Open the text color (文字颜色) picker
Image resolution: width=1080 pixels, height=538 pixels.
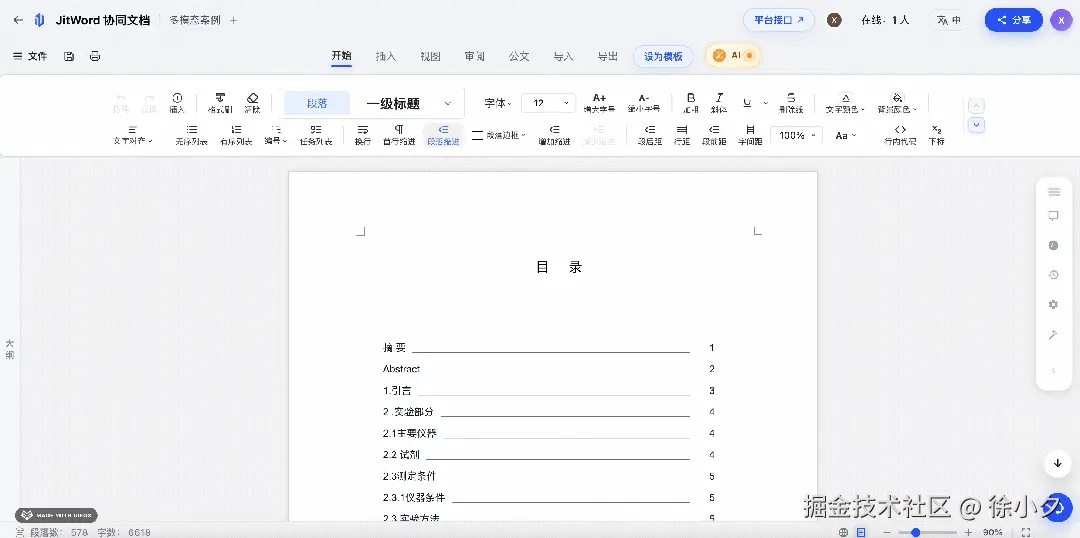click(x=845, y=103)
